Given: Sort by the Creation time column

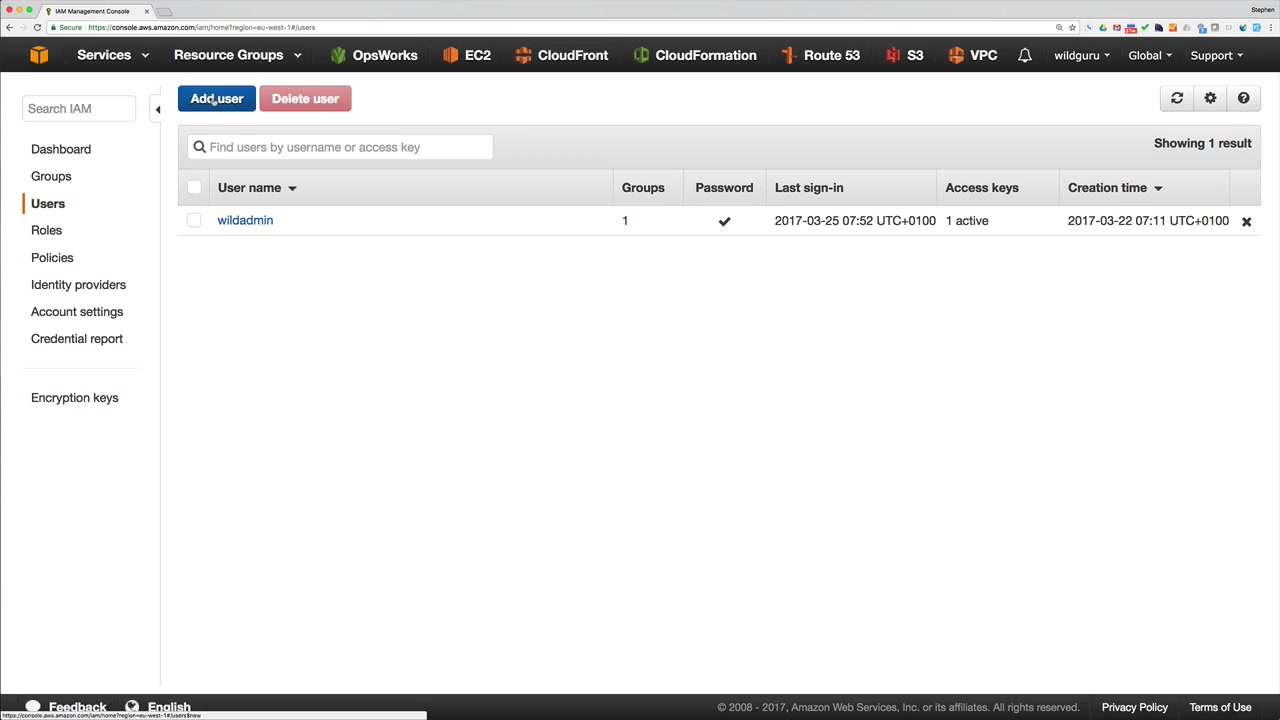Looking at the screenshot, I should click(x=1115, y=187).
